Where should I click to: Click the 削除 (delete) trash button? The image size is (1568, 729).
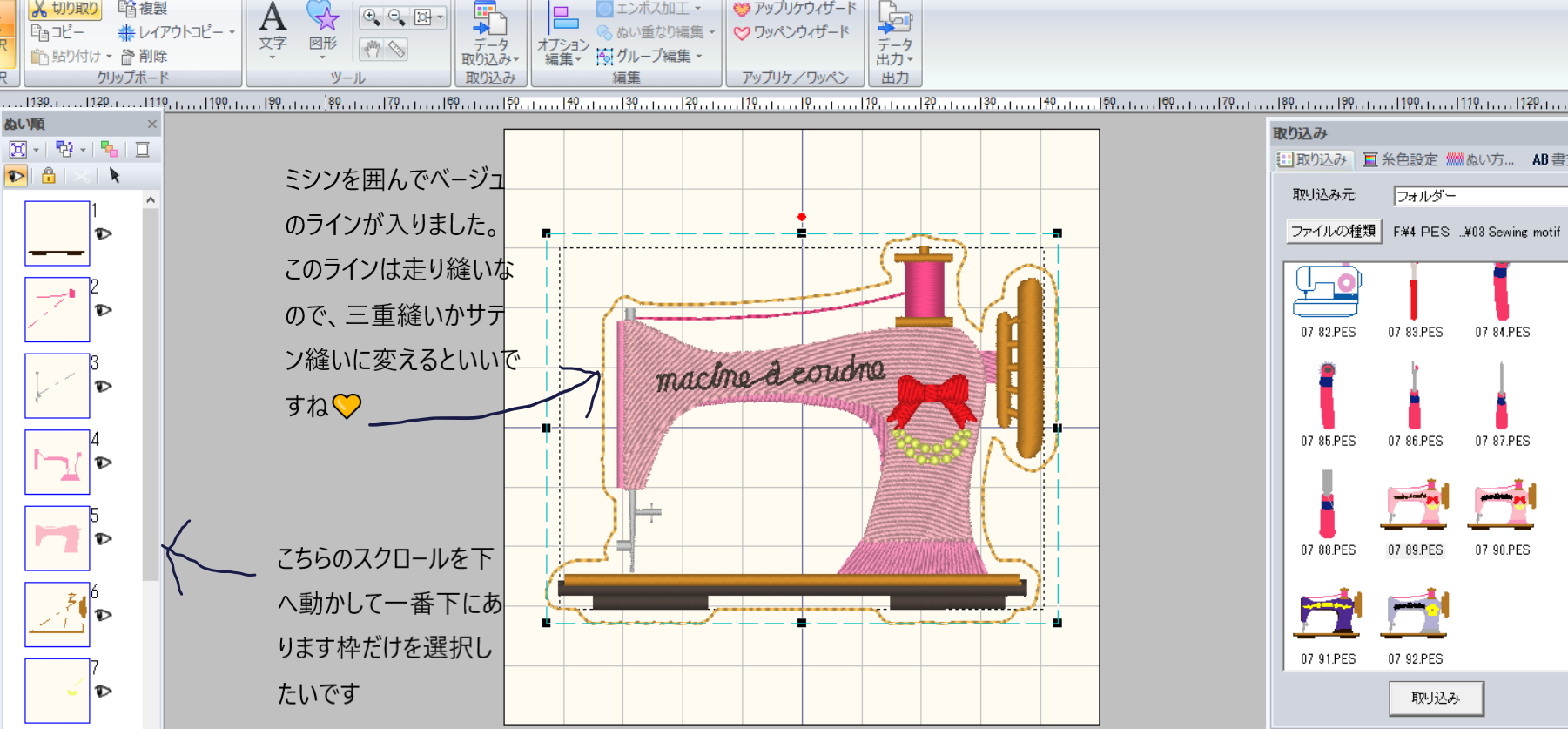point(145,57)
